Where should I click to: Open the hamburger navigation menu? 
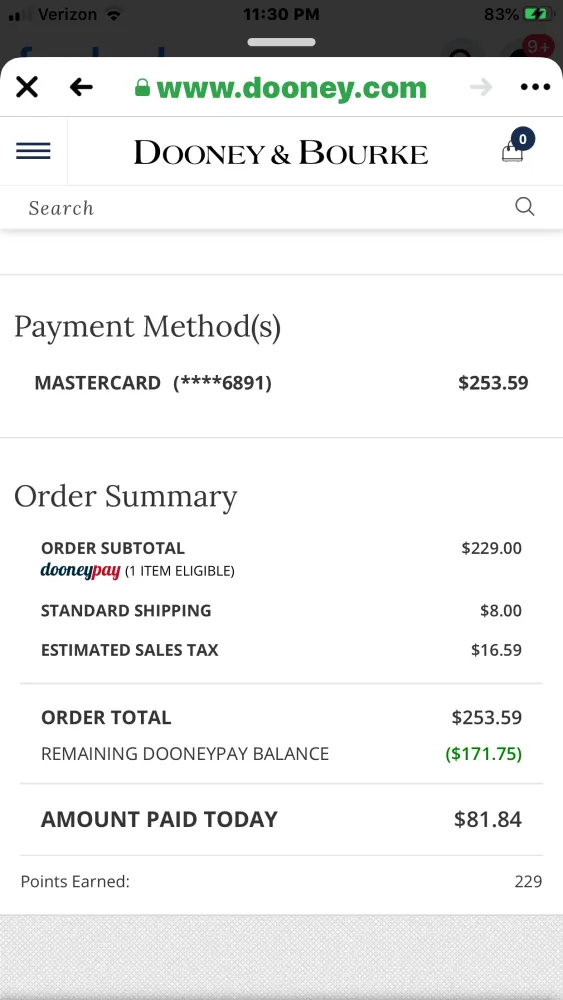(33, 151)
